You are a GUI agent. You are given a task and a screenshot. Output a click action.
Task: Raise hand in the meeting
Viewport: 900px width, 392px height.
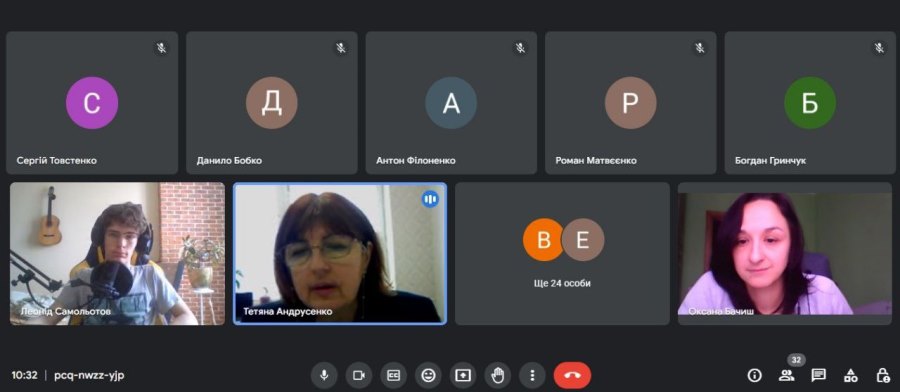click(x=498, y=375)
